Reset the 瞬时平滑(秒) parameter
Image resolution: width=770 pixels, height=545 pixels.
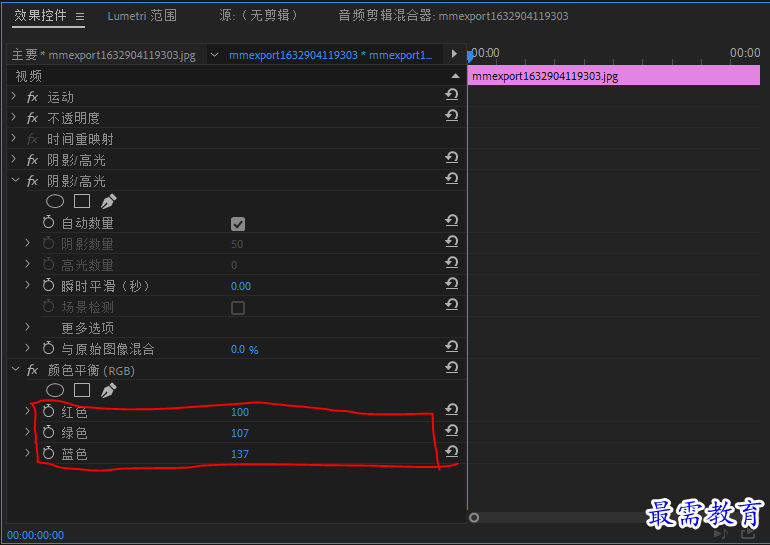tap(452, 283)
